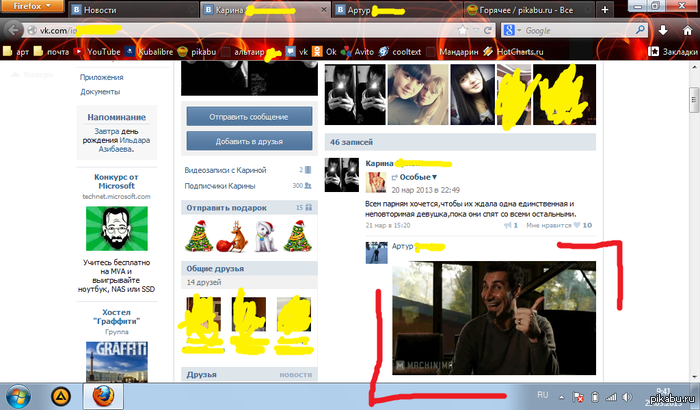Image resolution: width=700 pixels, height=410 pixels.
Task: Open the AIMP player taskbar icon
Action: click(x=61, y=396)
